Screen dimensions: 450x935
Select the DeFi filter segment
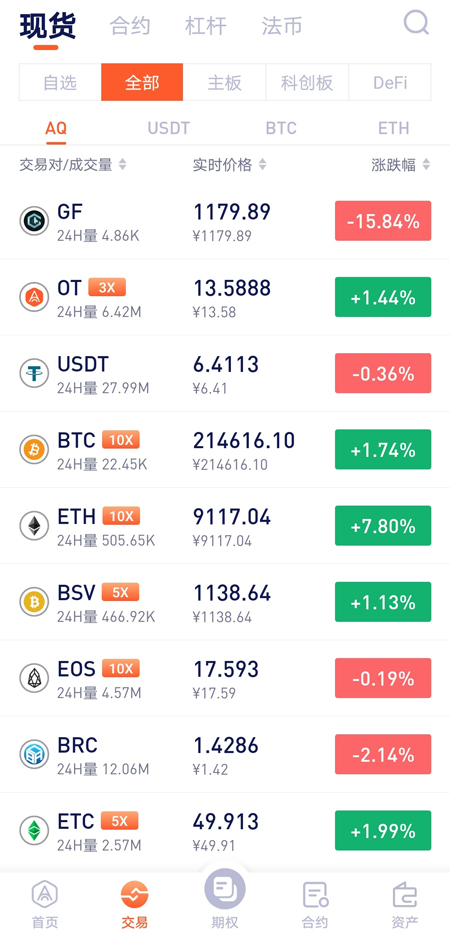point(389,82)
